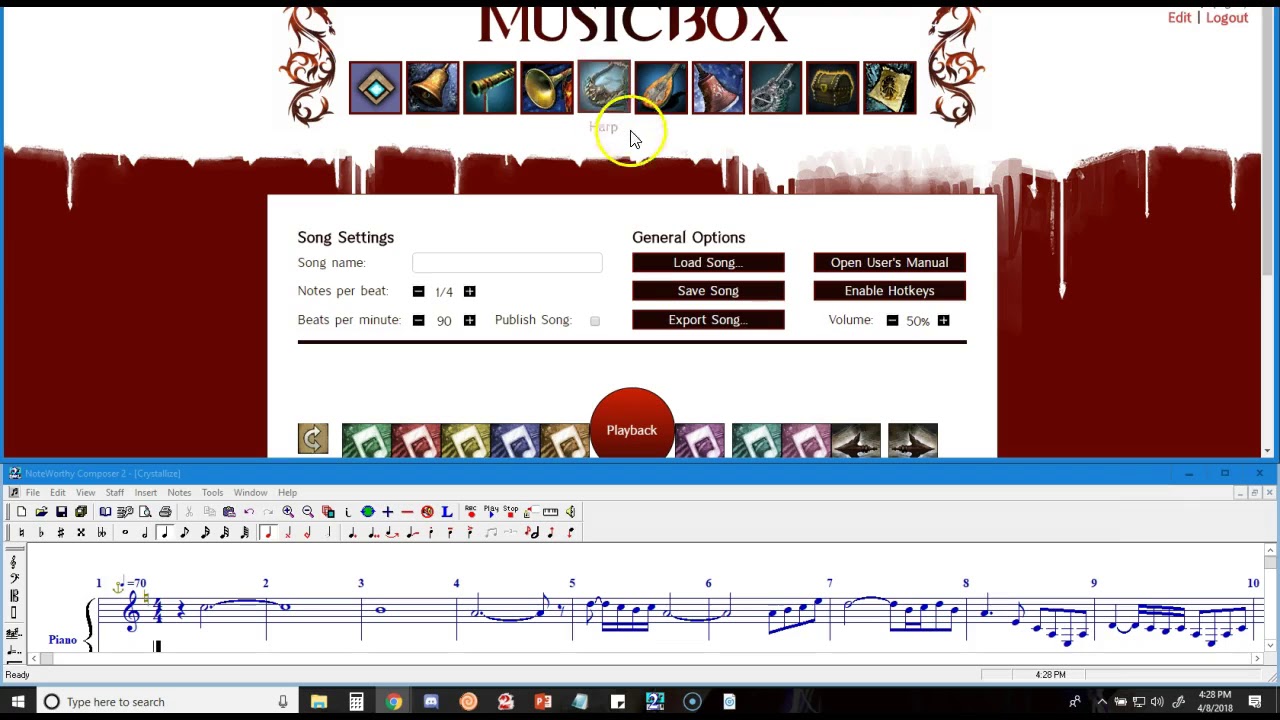
Task: Lower Volume with the minus button
Action: (892, 320)
